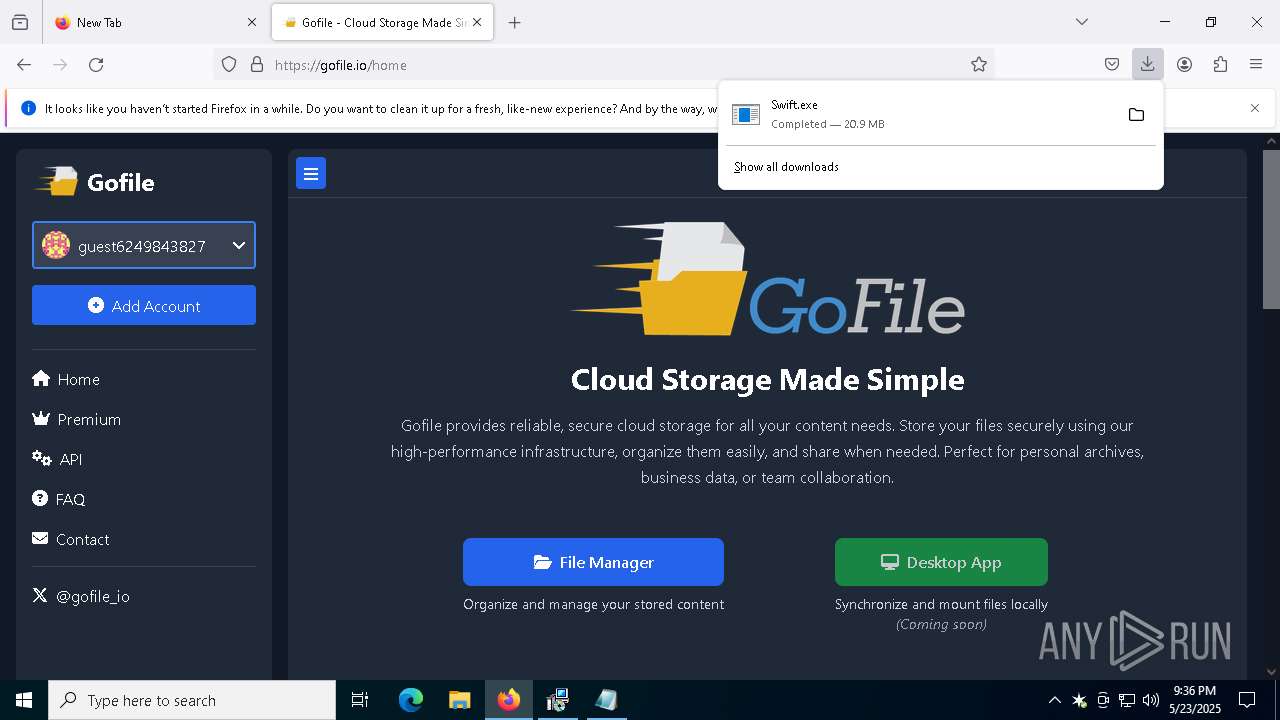The image size is (1280, 720).
Task: Open the recent browsing tab overview icon
Action: pyautogui.click(x=20, y=22)
